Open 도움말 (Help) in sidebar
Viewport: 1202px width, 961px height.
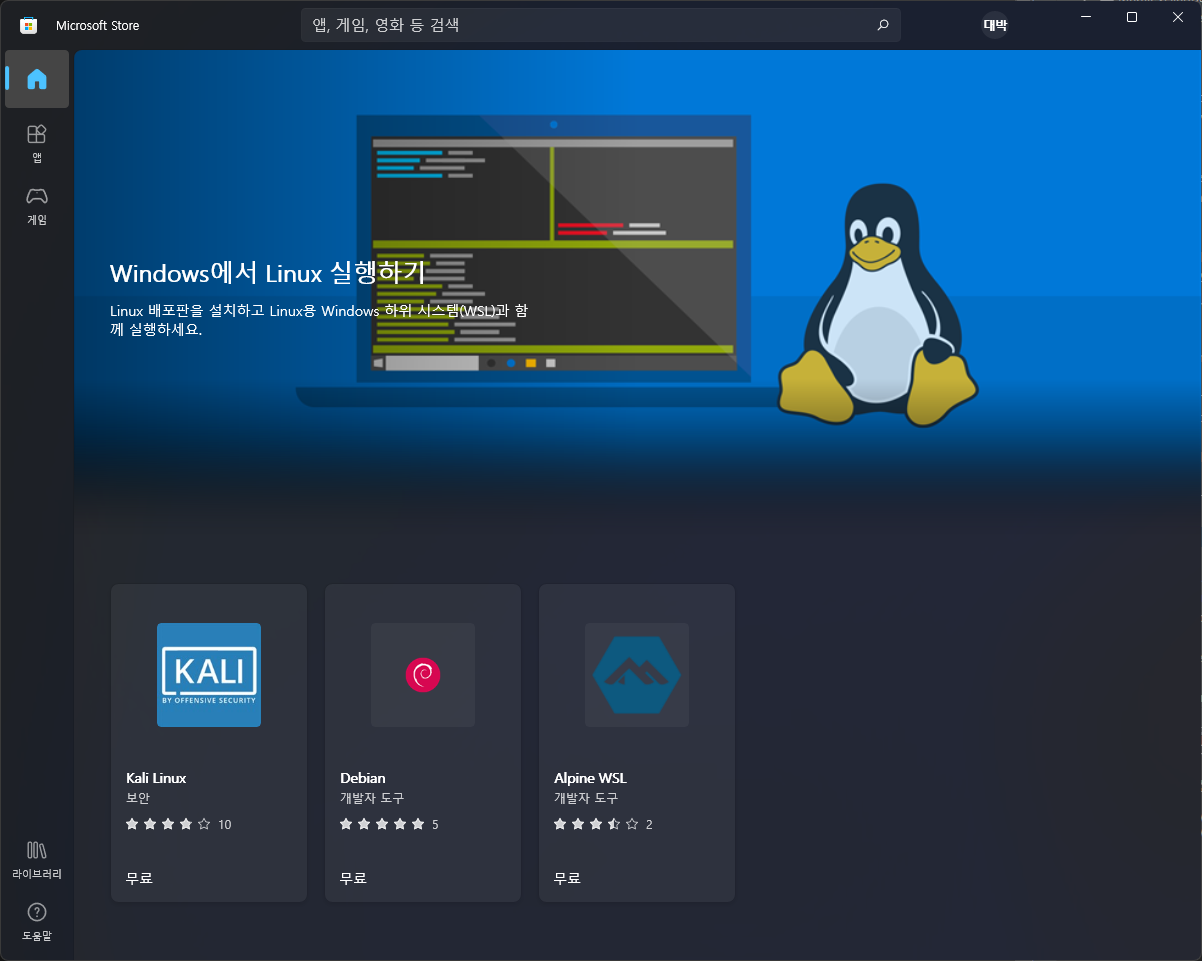pyautogui.click(x=37, y=921)
